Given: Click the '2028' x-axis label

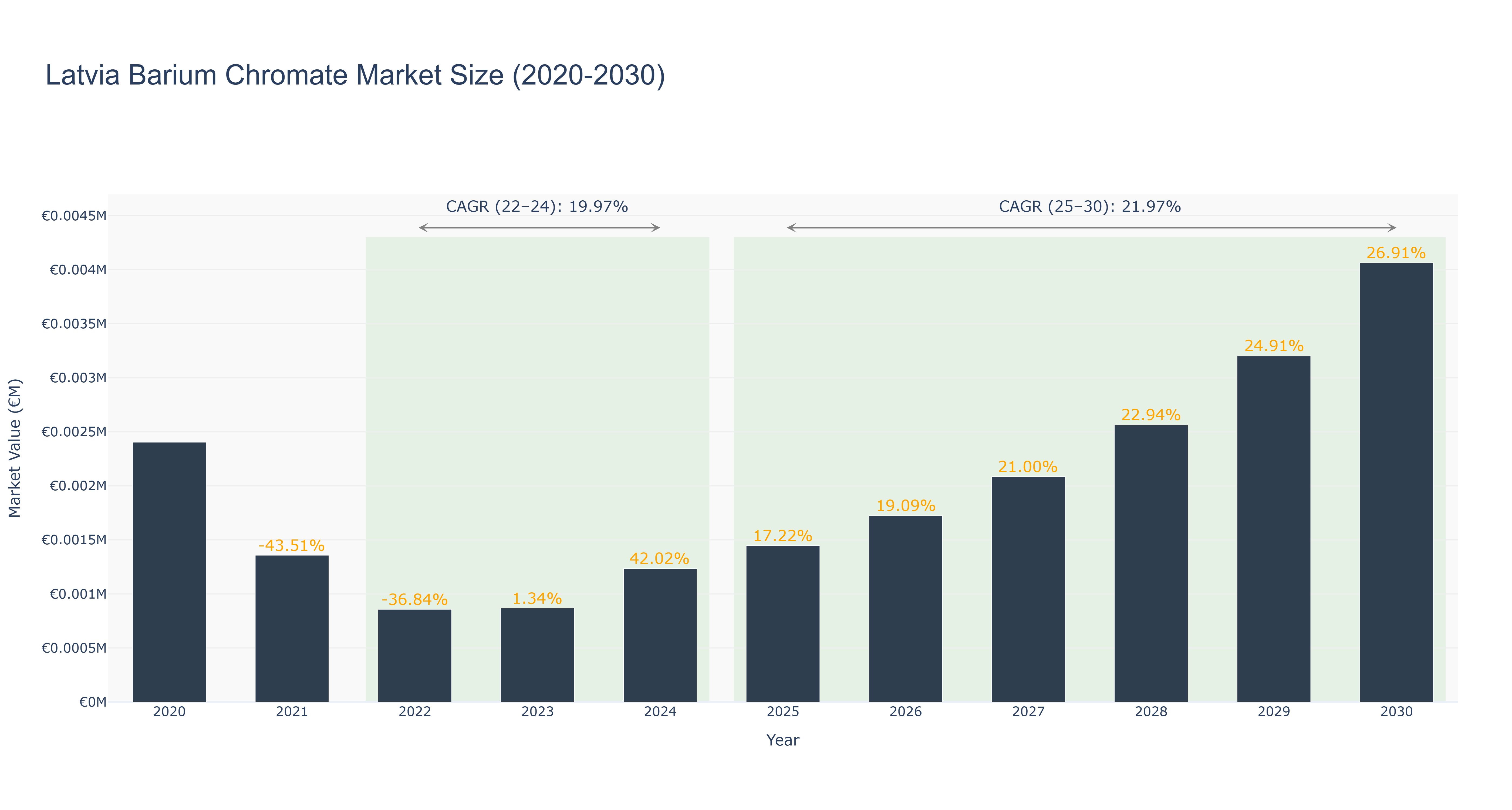Looking at the screenshot, I should (x=1150, y=712).
